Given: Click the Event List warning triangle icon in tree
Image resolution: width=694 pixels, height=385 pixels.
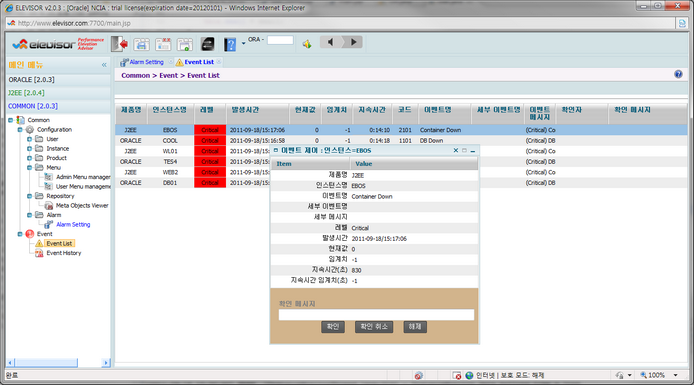Looking at the screenshot, I should 39,243.
